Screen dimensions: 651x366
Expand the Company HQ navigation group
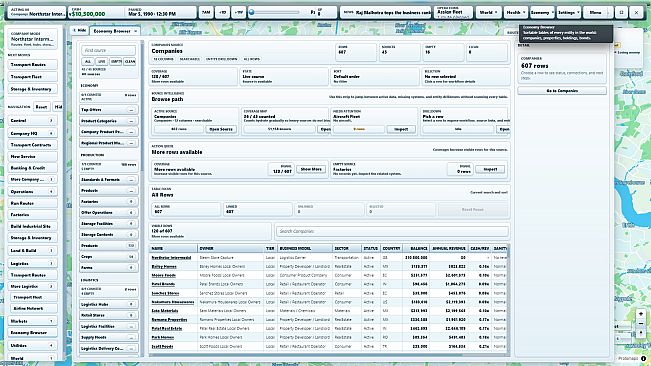click(32, 133)
